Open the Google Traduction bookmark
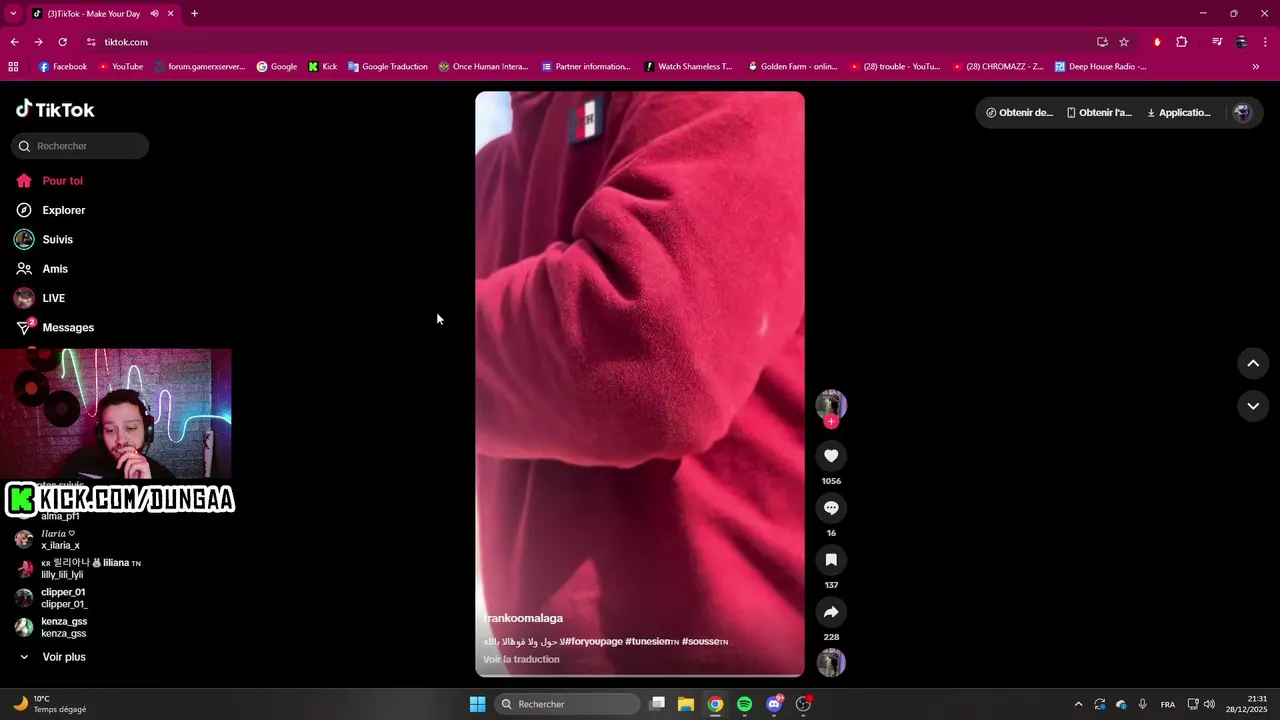The width and height of the screenshot is (1280, 720). point(388,67)
